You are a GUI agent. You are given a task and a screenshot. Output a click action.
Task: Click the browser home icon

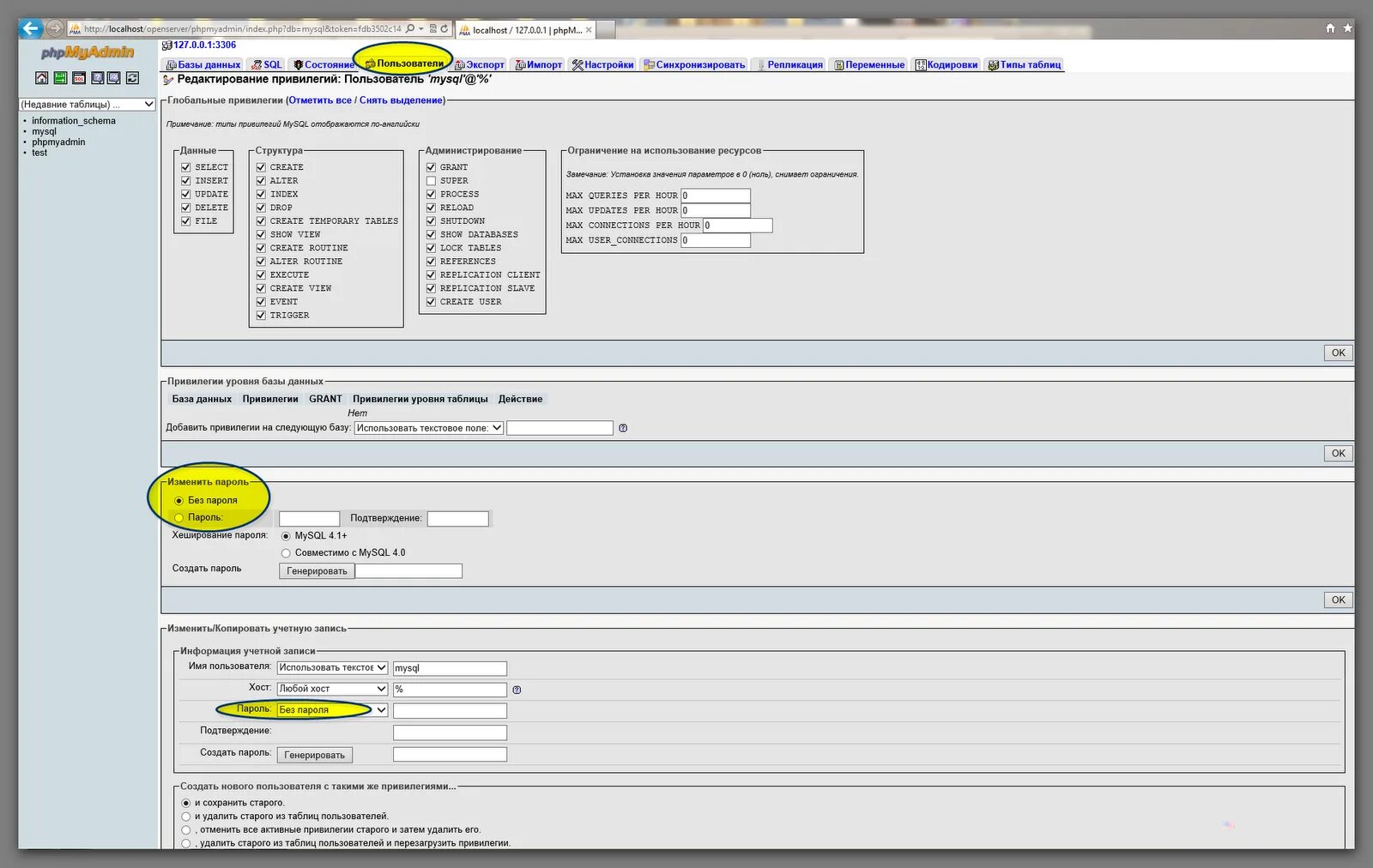pyautogui.click(x=1330, y=28)
